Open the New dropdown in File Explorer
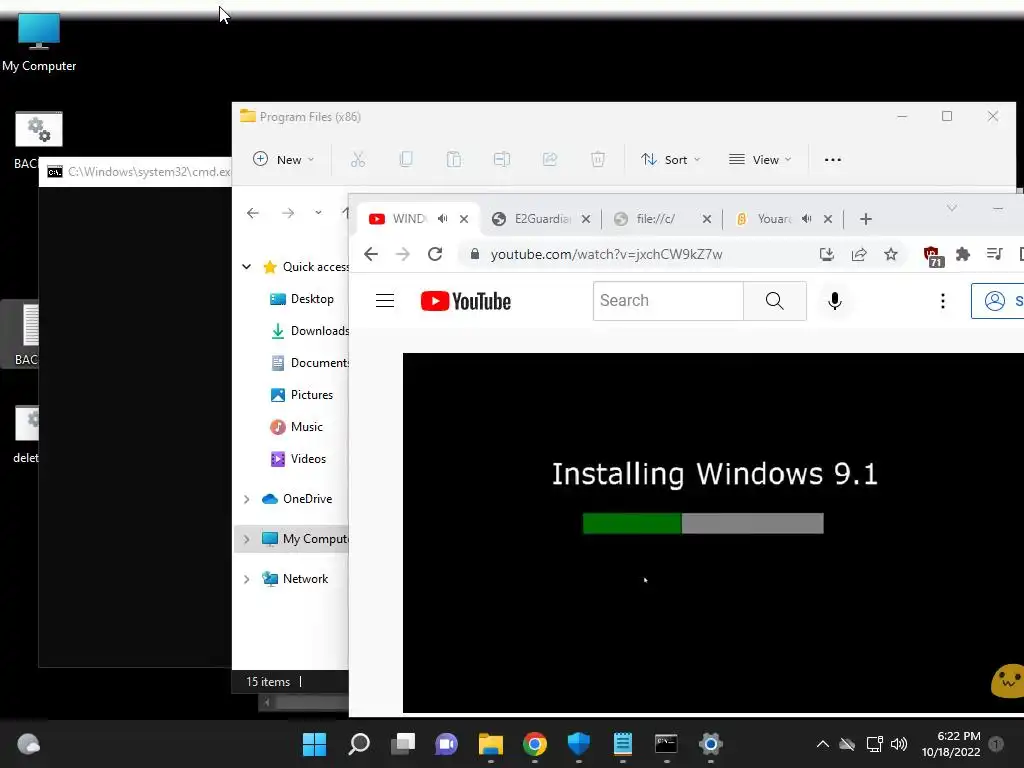 coord(283,159)
